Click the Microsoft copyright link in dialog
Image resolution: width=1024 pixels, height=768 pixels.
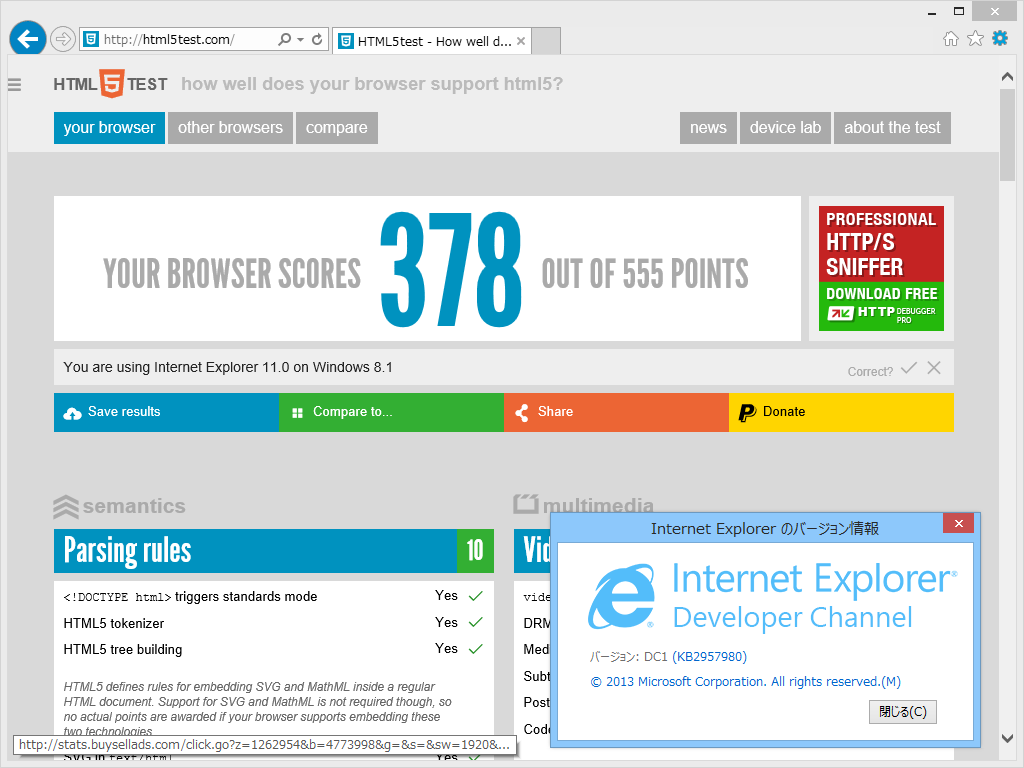point(745,682)
